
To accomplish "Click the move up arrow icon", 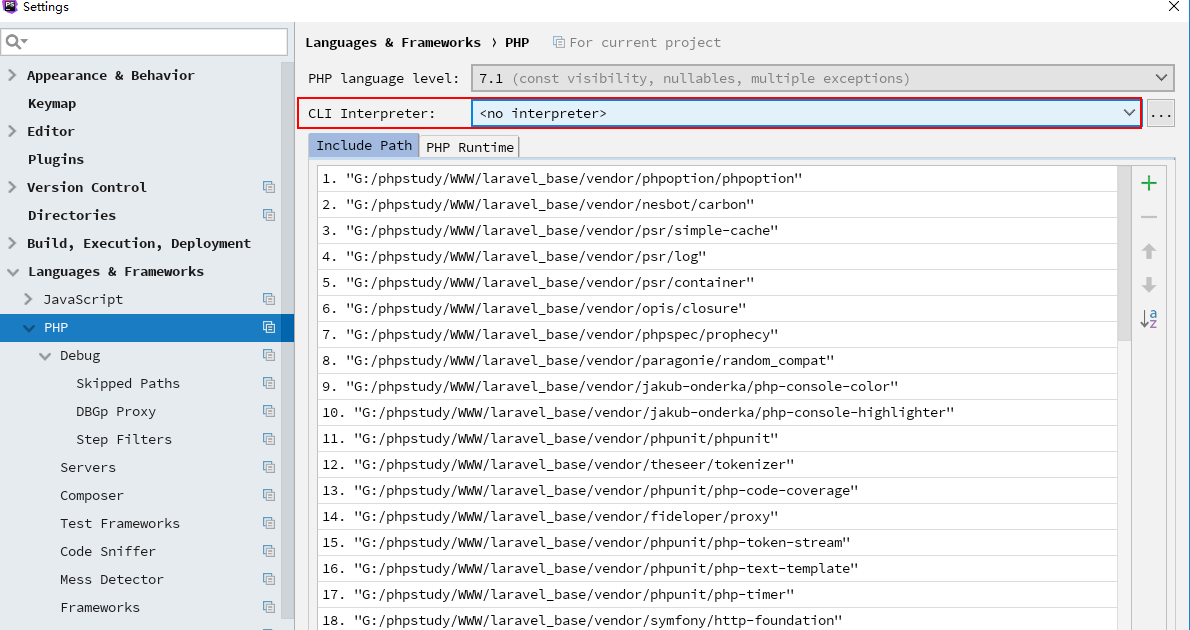I will click(1149, 251).
